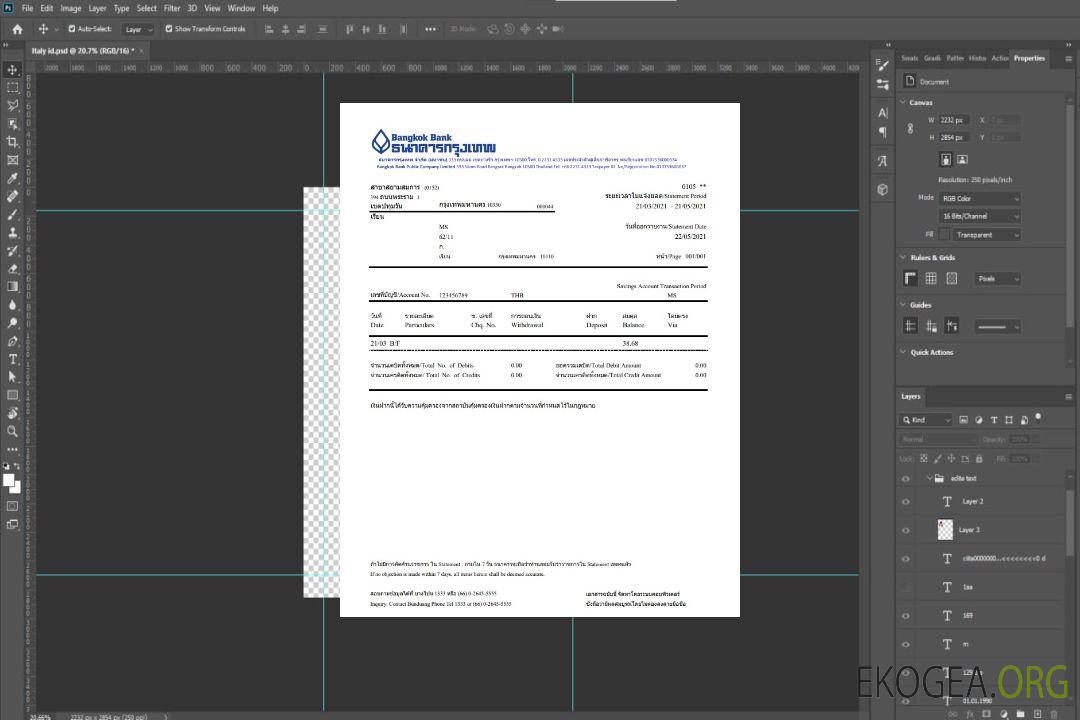The width and height of the screenshot is (1080, 720).
Task: Select the Pen tool
Action: pyautogui.click(x=12, y=341)
